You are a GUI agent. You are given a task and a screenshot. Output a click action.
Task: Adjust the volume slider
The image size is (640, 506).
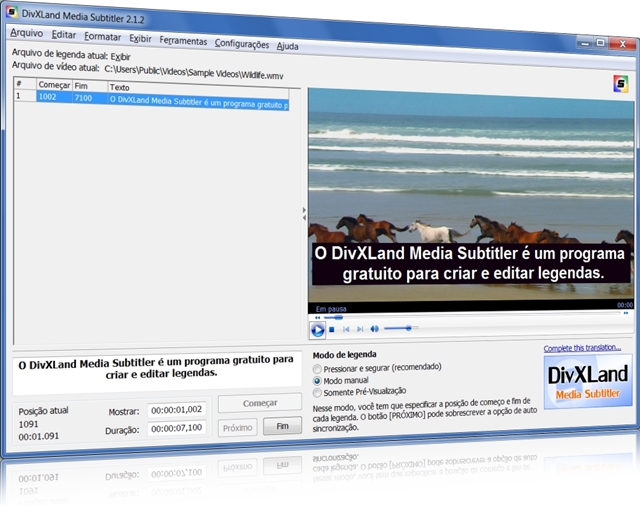pos(401,328)
